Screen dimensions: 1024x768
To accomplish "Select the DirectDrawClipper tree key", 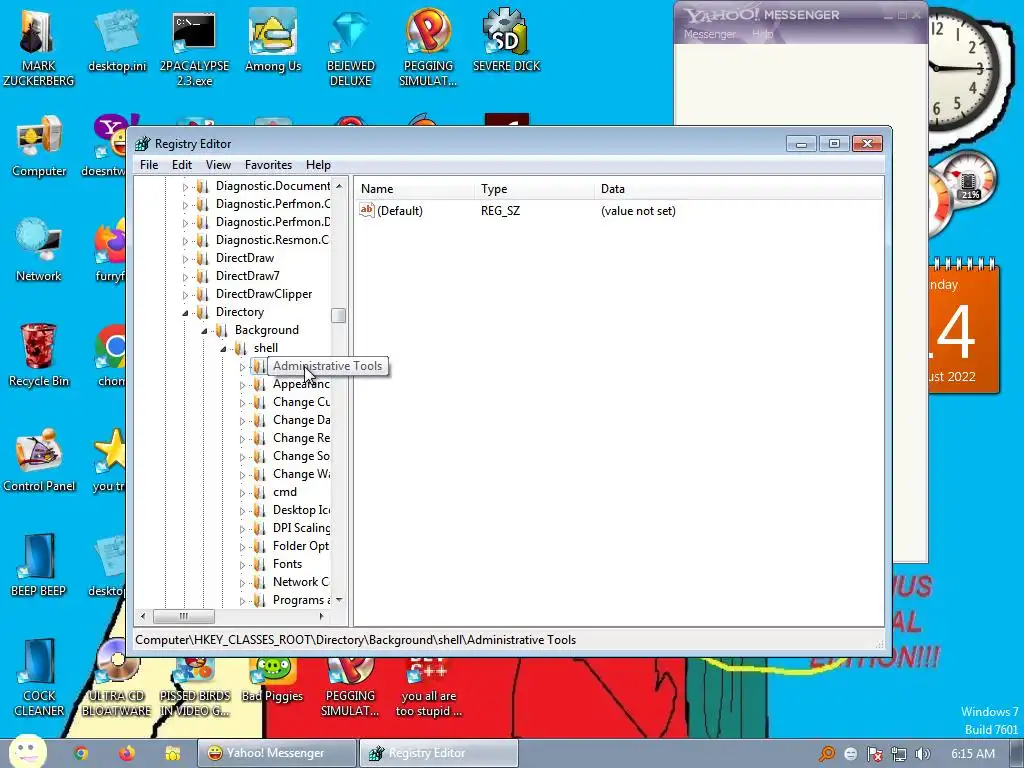I will [264, 294].
